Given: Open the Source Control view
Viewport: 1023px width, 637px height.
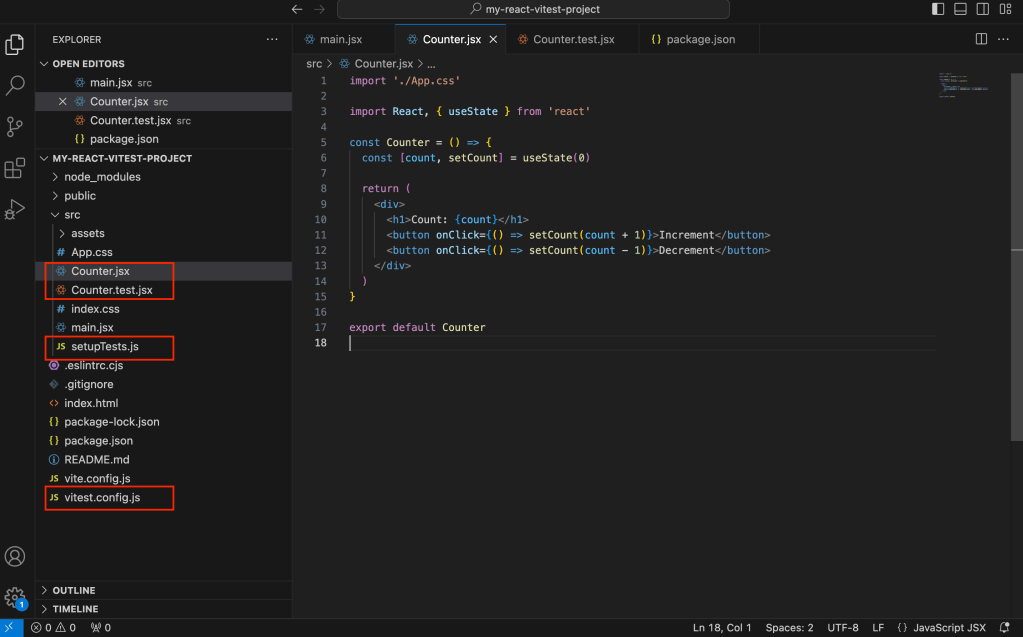Looking at the screenshot, I should [15, 127].
